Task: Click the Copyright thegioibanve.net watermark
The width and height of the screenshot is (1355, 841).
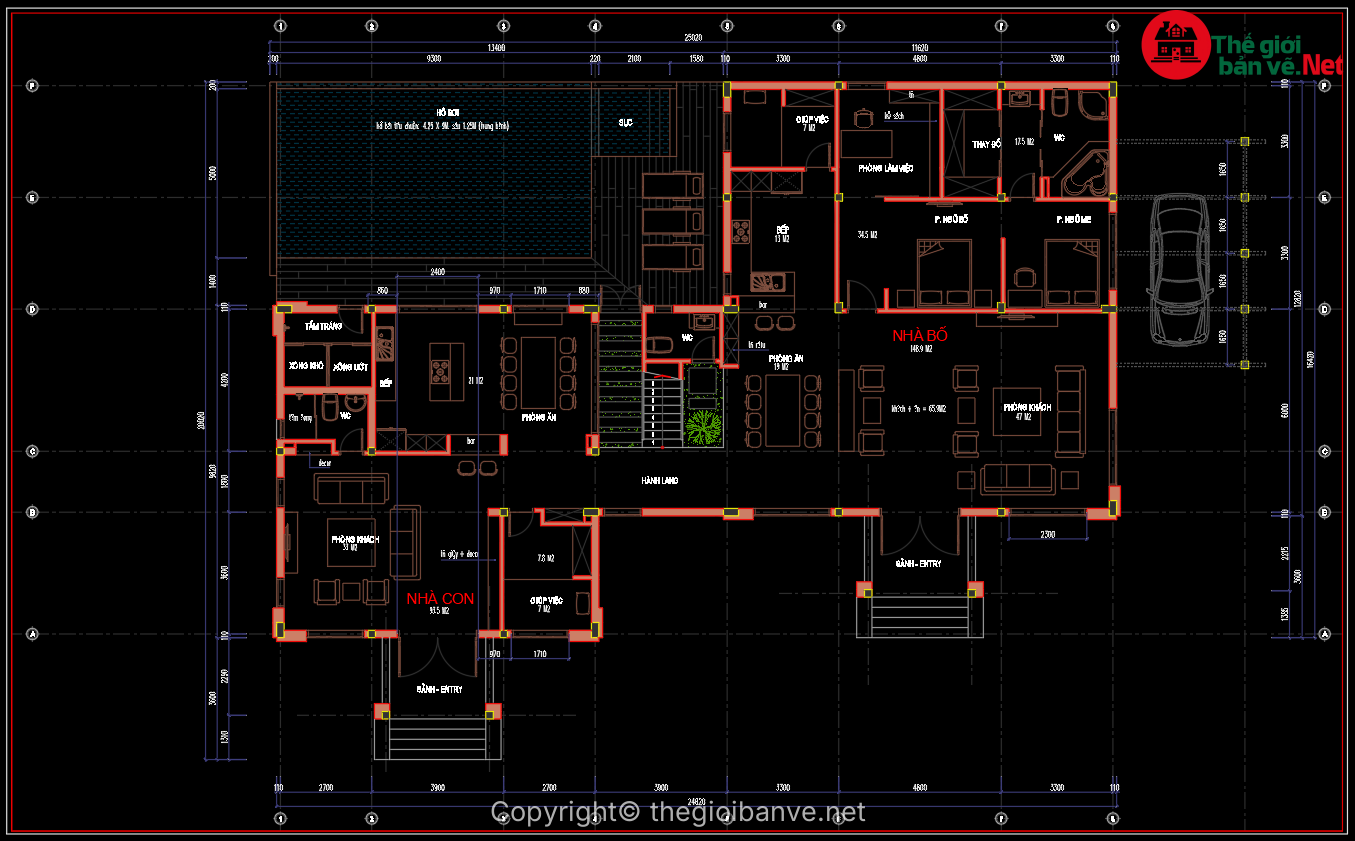Action: pyautogui.click(x=677, y=812)
